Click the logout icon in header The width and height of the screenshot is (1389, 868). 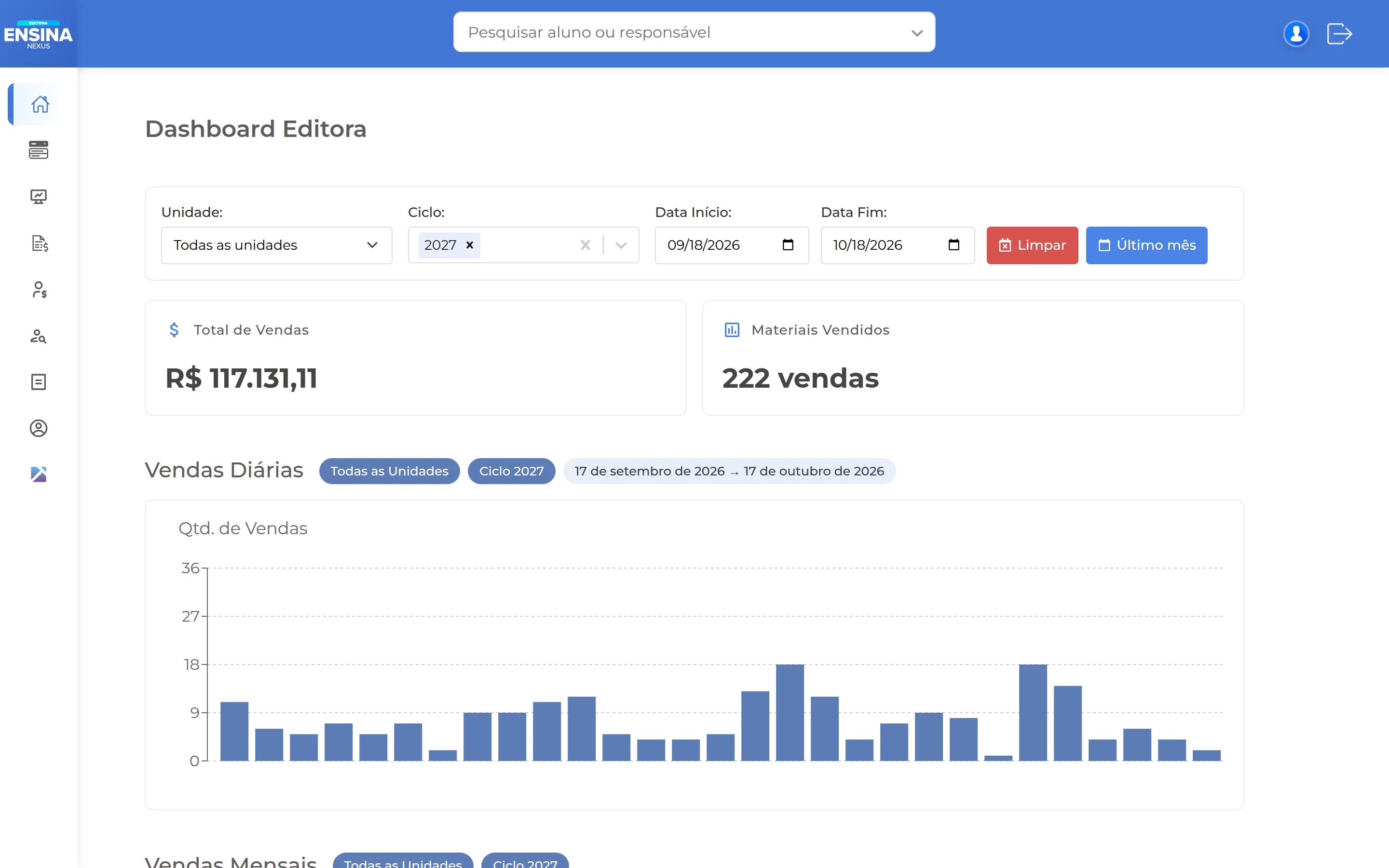click(x=1340, y=33)
